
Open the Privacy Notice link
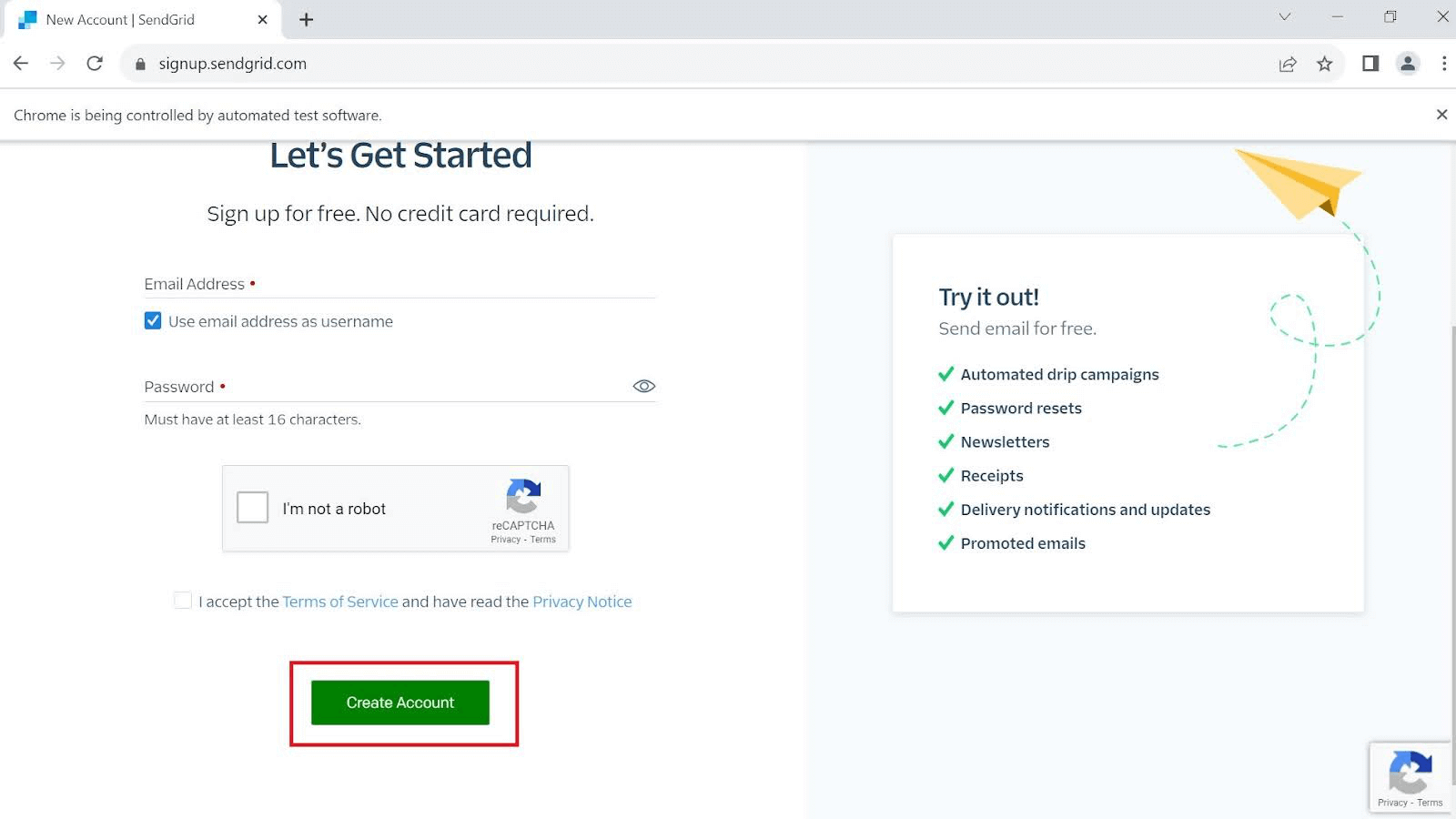point(581,601)
